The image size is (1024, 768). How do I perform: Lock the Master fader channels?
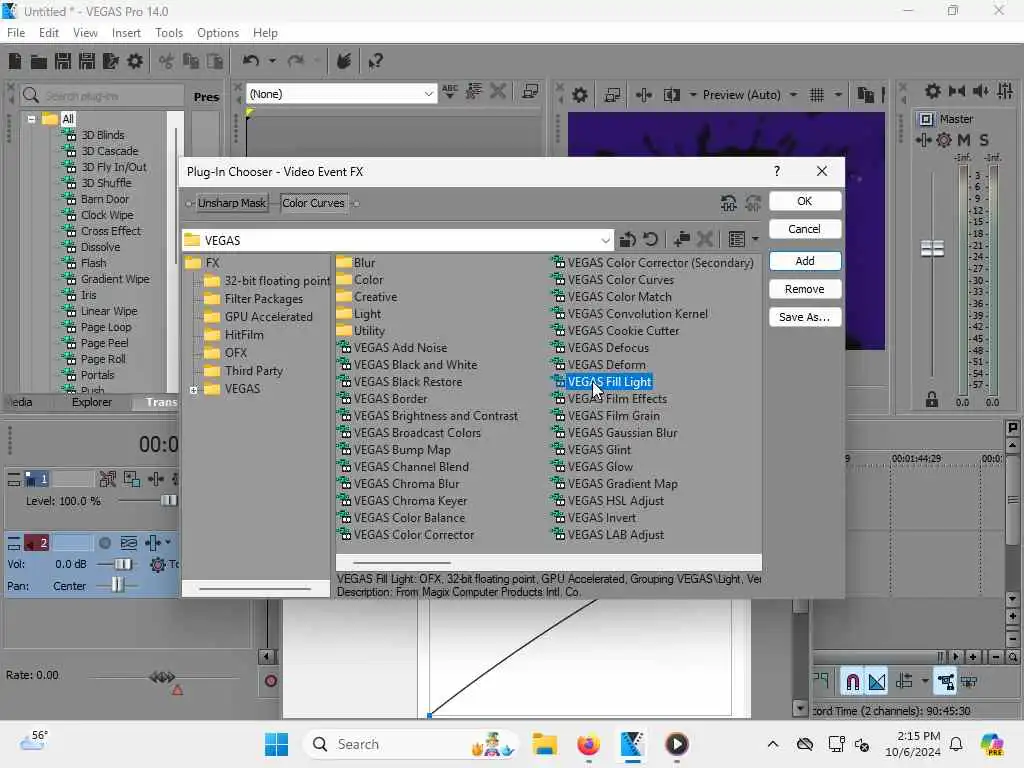932,400
